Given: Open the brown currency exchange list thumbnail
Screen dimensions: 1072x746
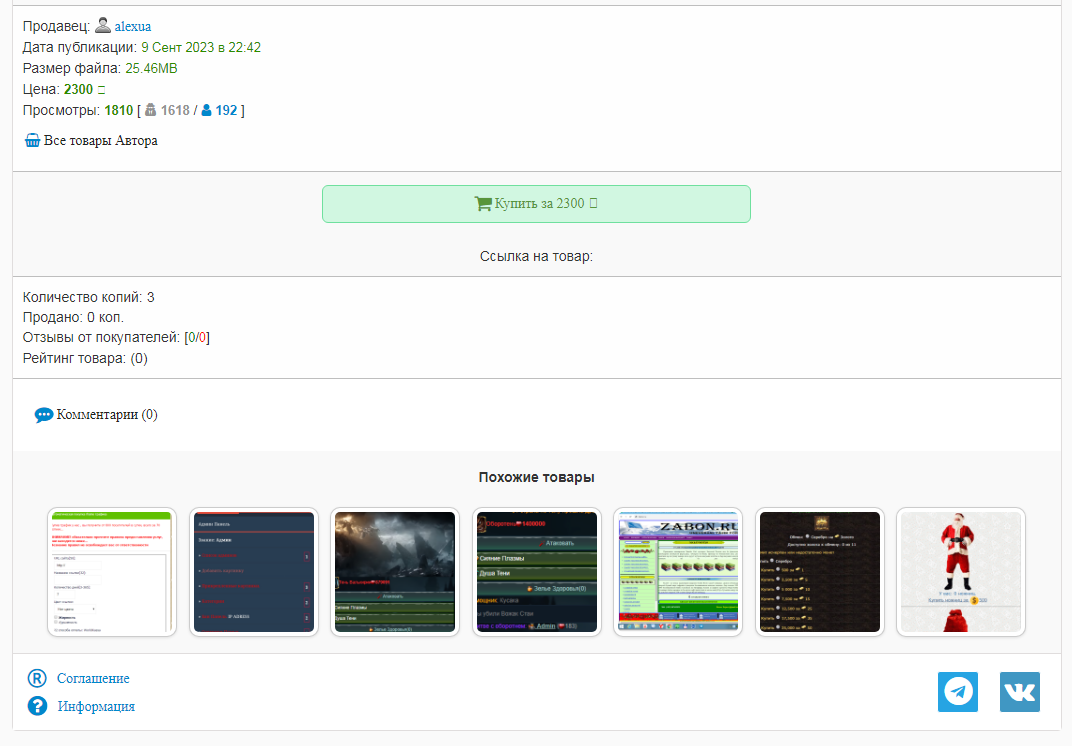Looking at the screenshot, I should click(819, 572).
